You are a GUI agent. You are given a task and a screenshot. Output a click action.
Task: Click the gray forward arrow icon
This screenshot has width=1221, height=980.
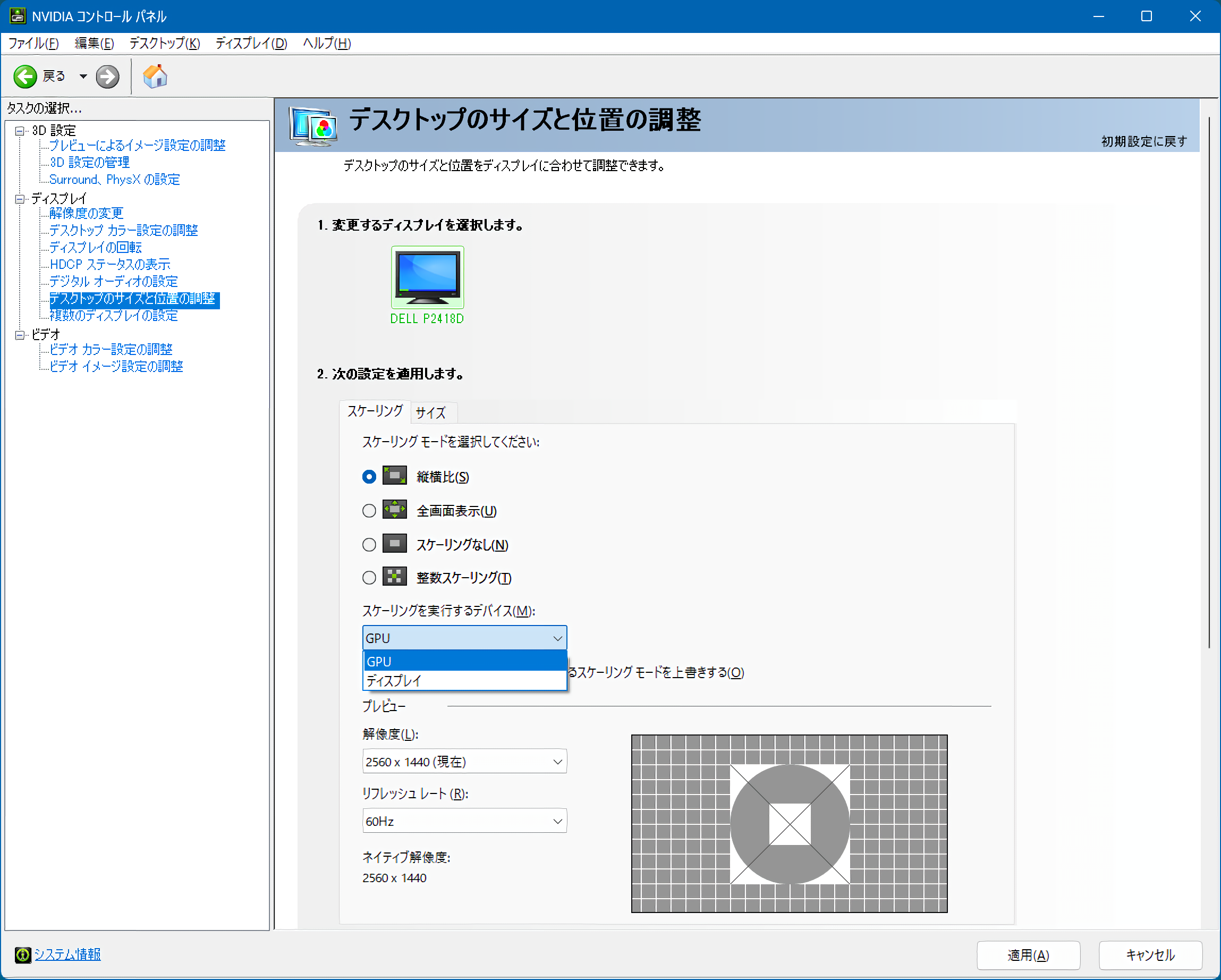click(108, 77)
